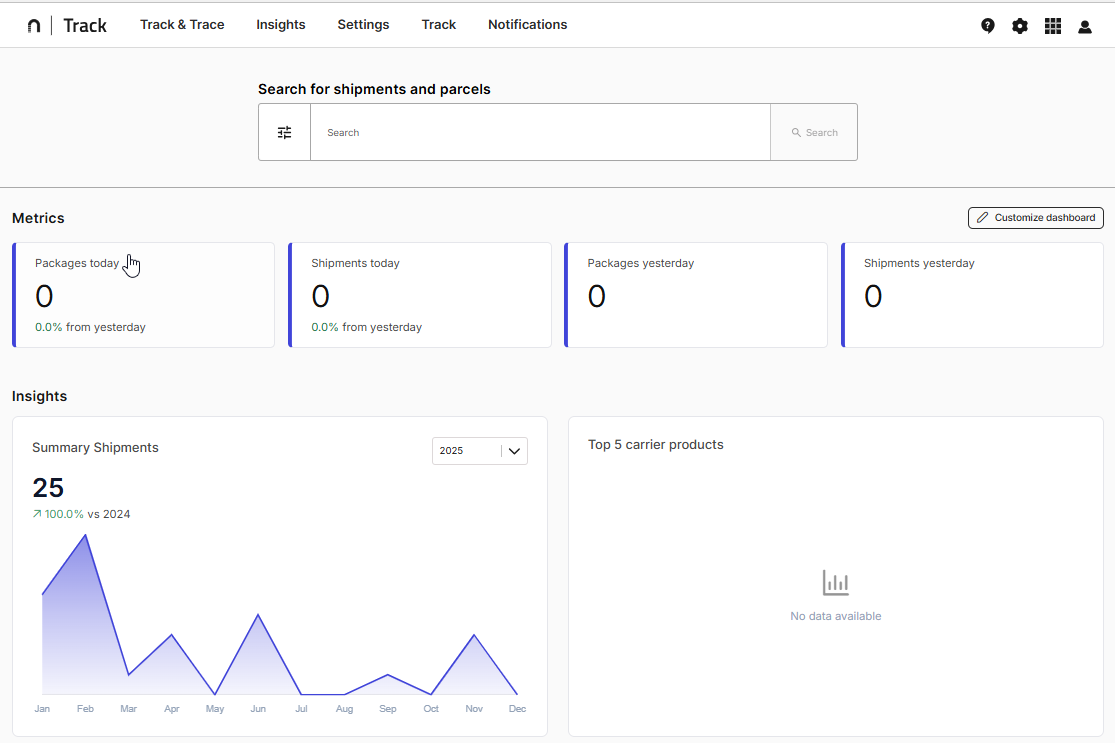This screenshot has height=743, width=1115.
Task: Go to the Insights menu item
Action: [x=281, y=25]
